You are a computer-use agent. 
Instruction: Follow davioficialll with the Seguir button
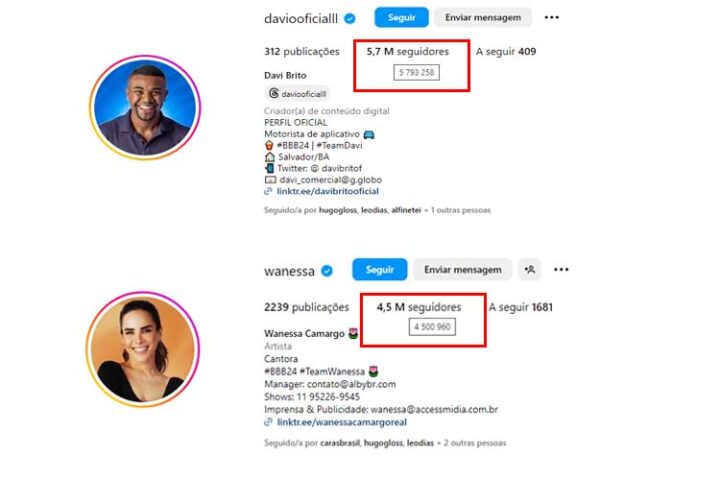pyautogui.click(x=401, y=17)
